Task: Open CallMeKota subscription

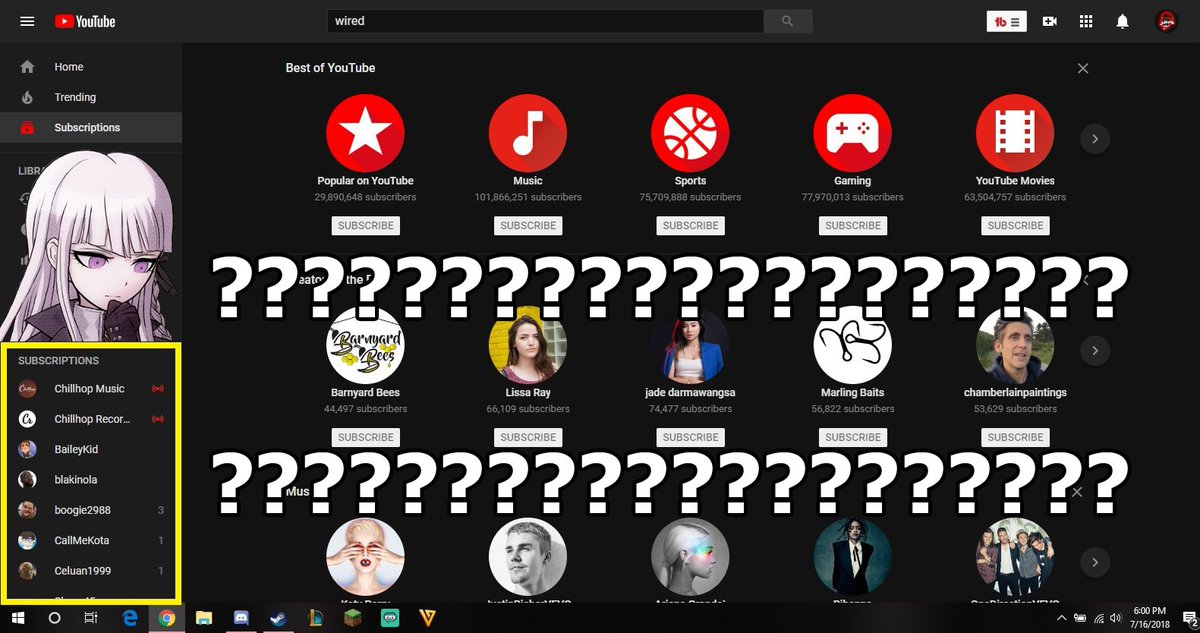Action: [x=91, y=540]
